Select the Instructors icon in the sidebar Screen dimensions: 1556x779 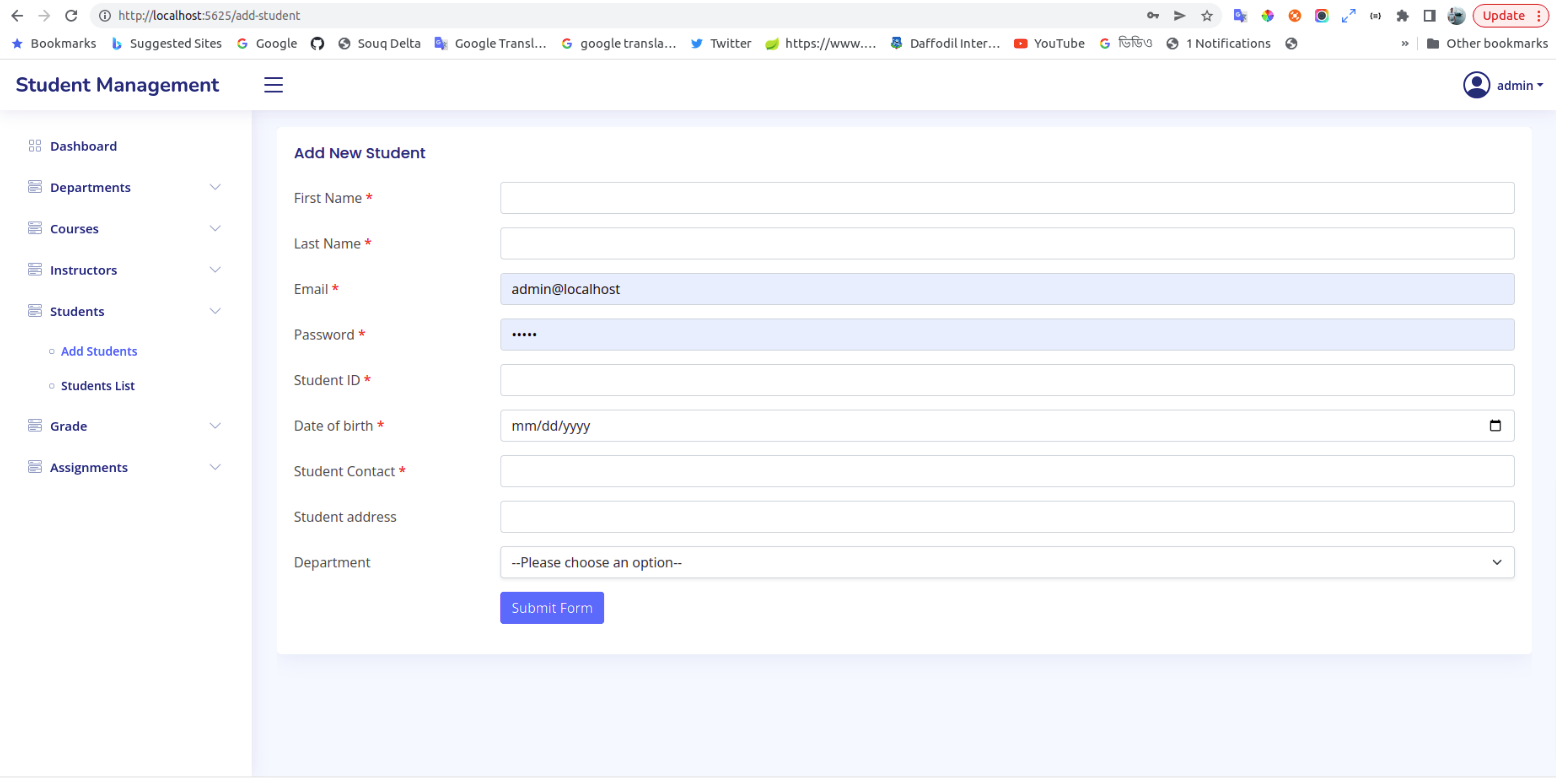(33, 269)
